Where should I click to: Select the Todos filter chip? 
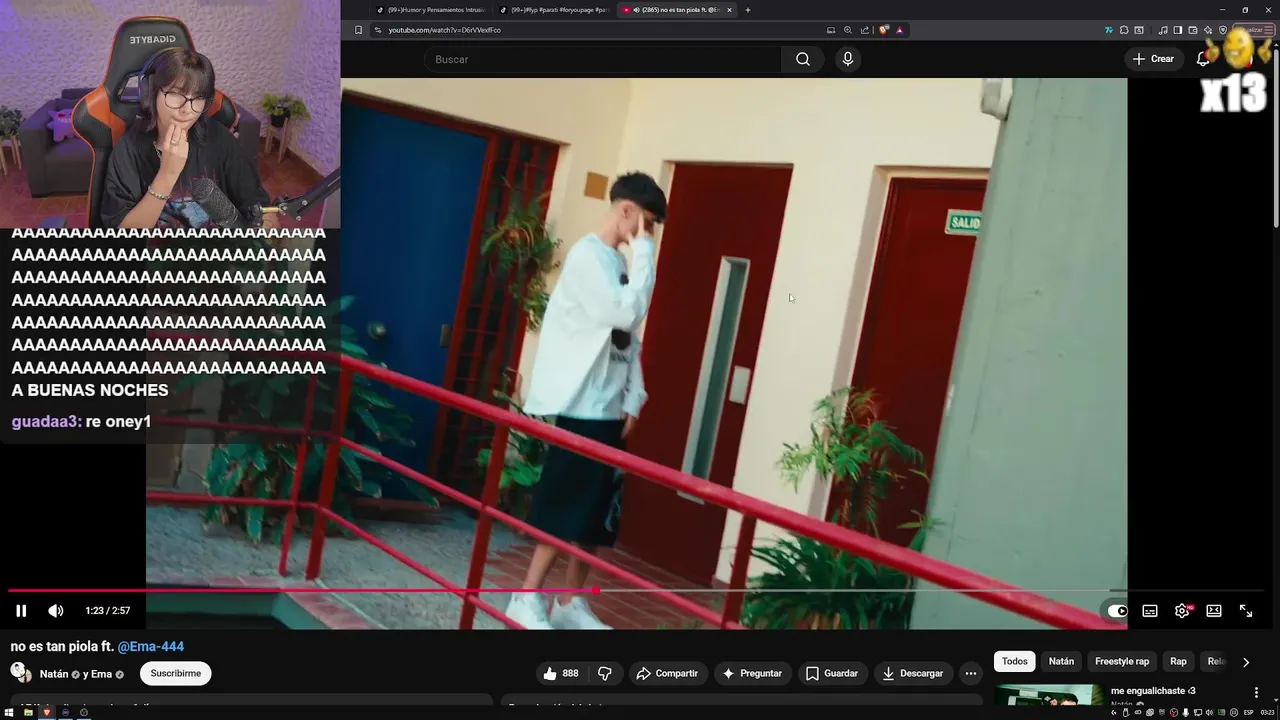(1015, 662)
